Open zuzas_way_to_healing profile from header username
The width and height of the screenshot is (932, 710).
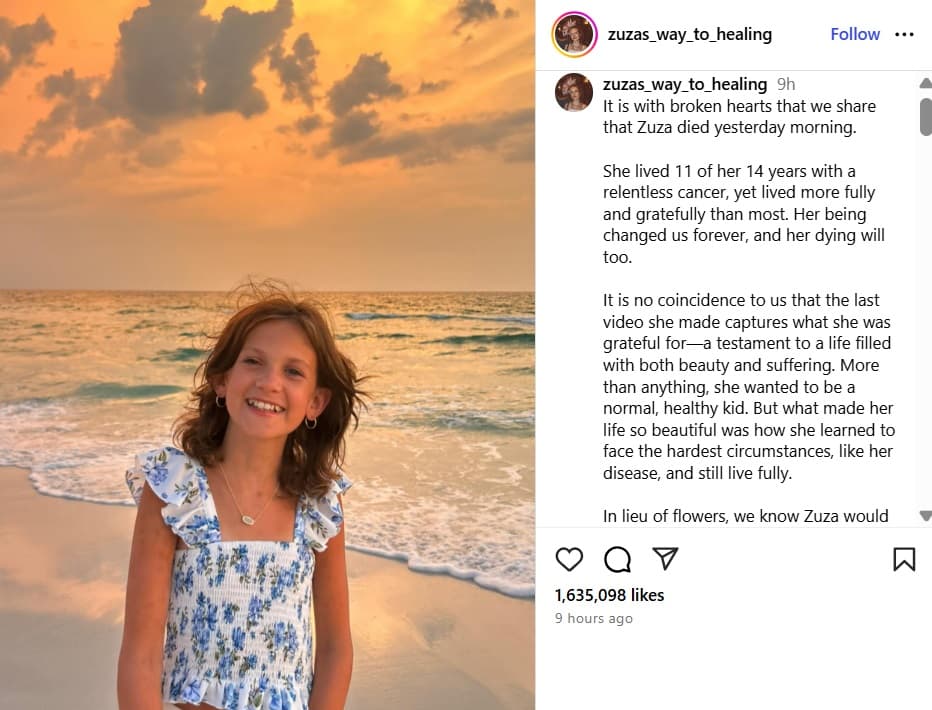[690, 34]
